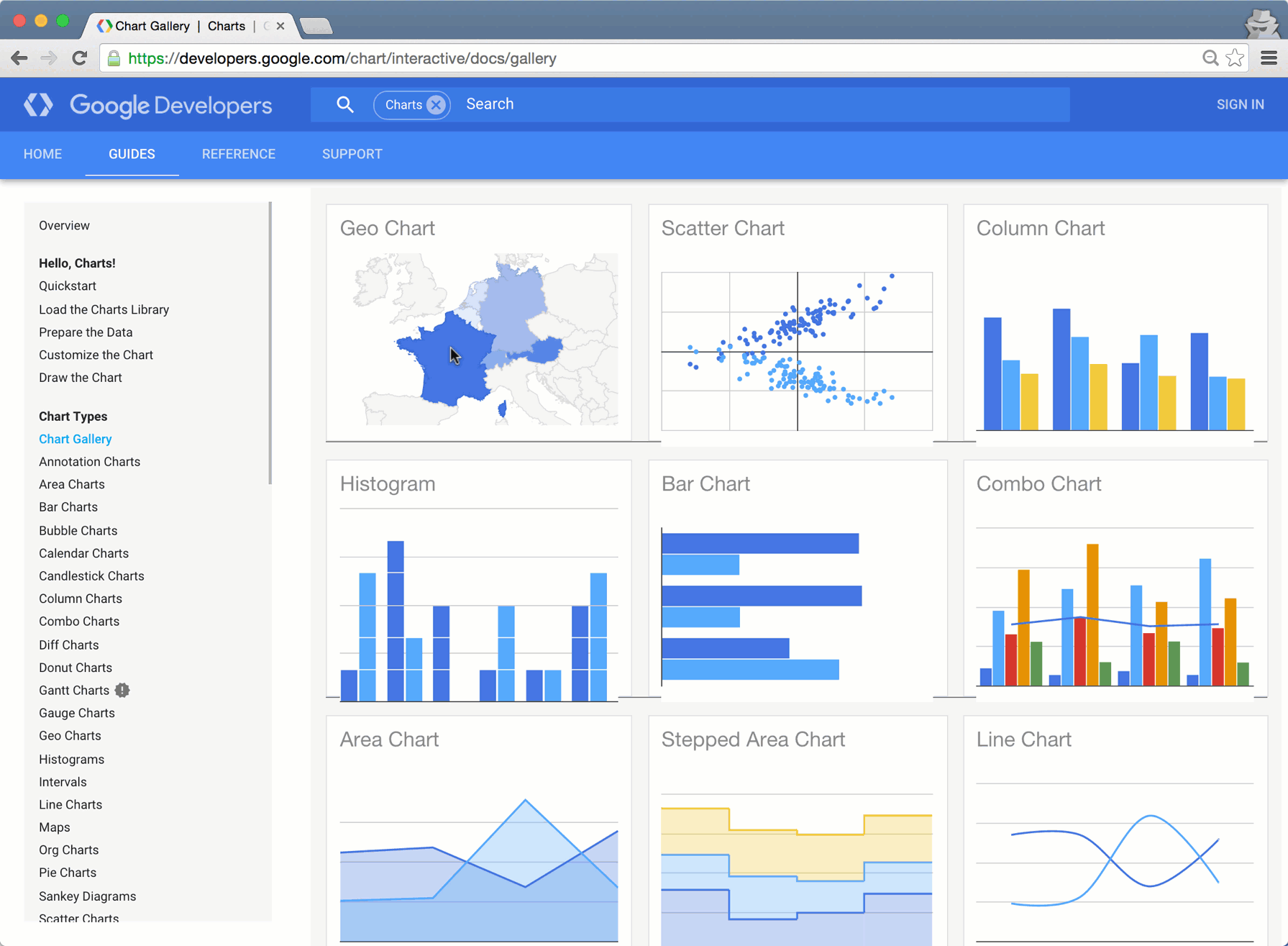Open the Area Chart thumbnail card
This screenshot has height=946, width=1288.
(x=479, y=831)
